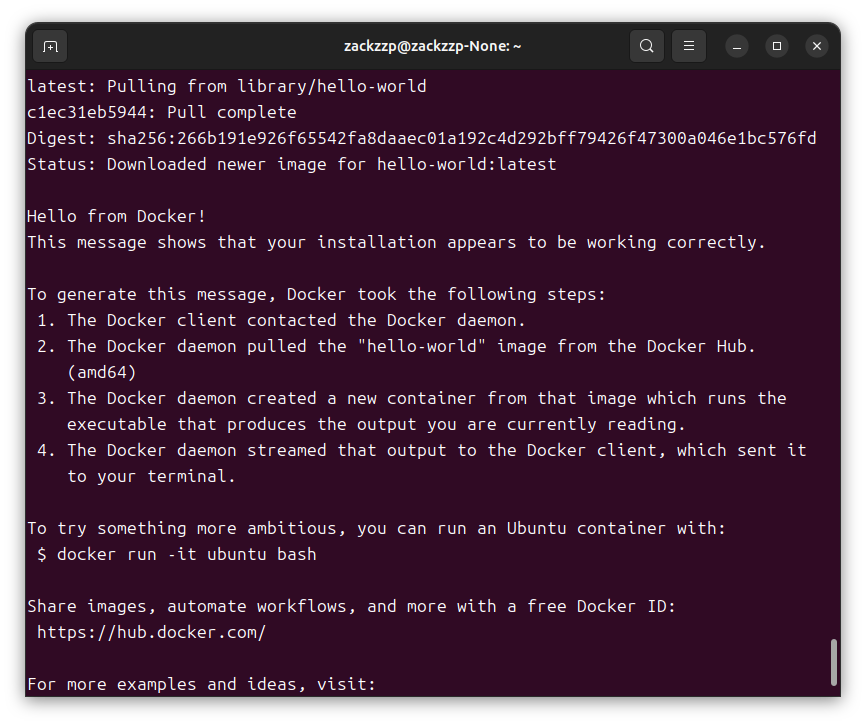Click step 2 'Docker daemon pulled' line
866x725 pixels.
click(x=396, y=346)
